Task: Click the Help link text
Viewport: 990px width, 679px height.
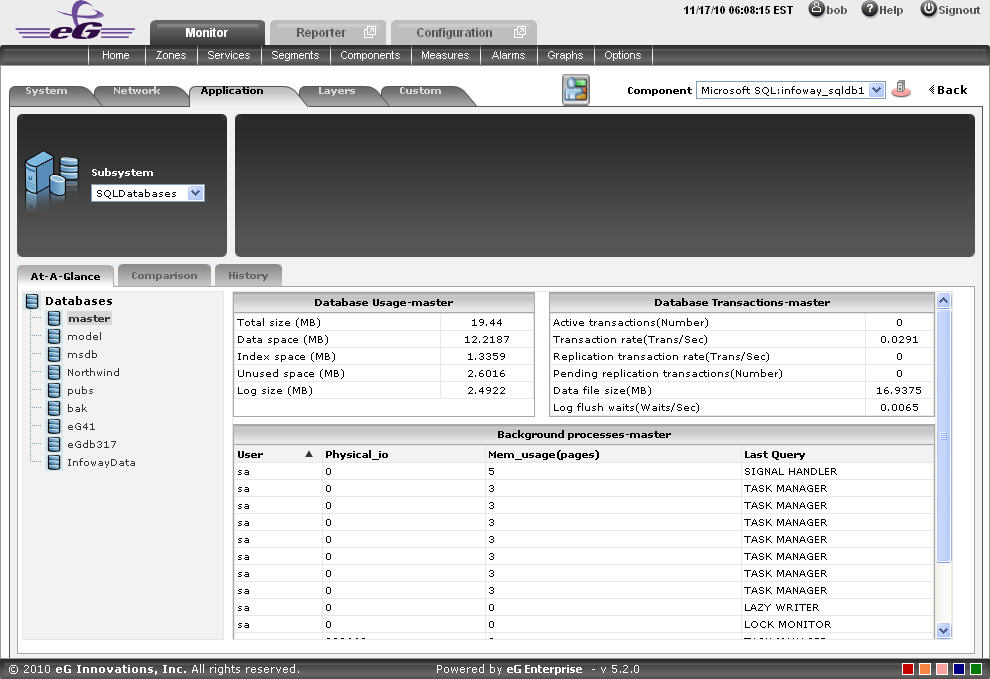Action: pyautogui.click(x=891, y=10)
